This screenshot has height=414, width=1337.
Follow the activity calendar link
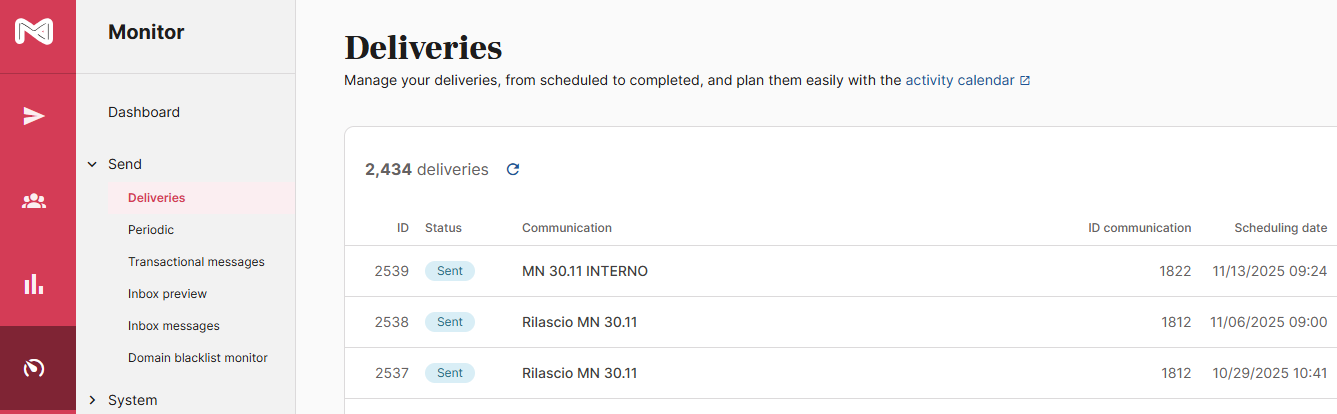[x=959, y=80]
